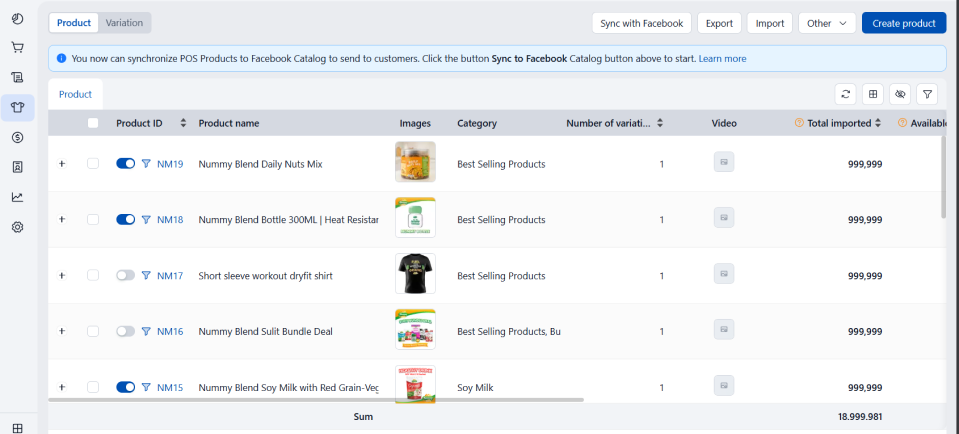Enable the toggle for product NM17
Image resolution: width=959 pixels, height=434 pixels.
coord(126,276)
